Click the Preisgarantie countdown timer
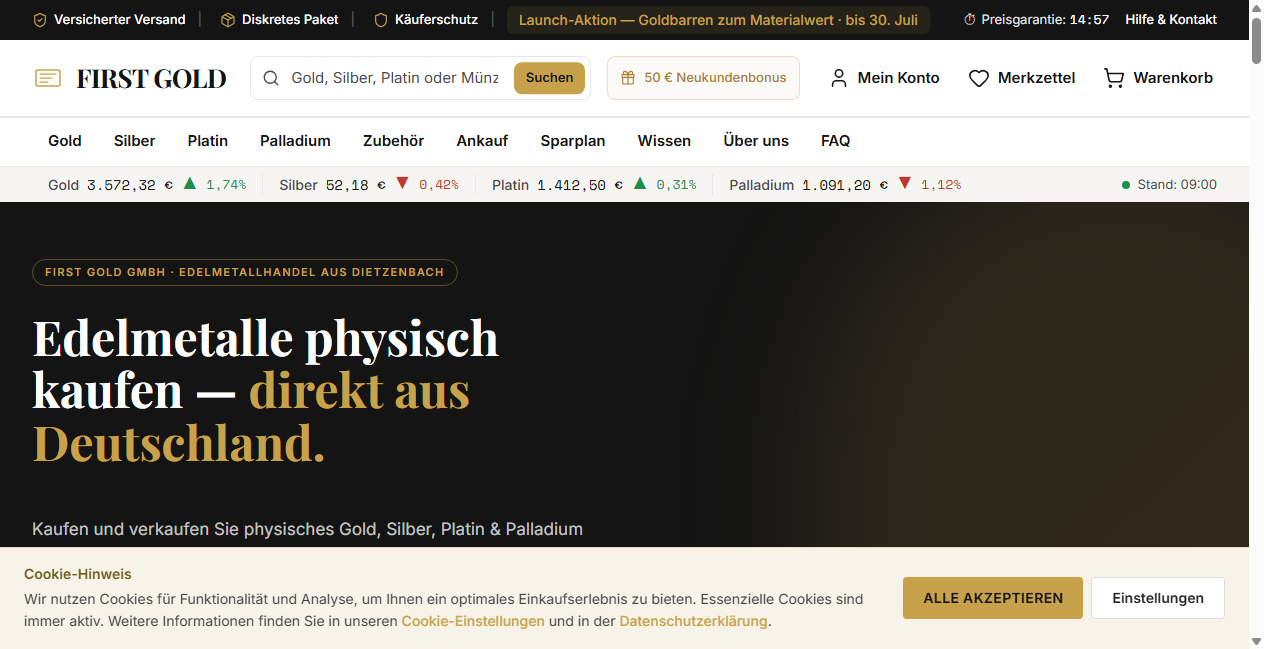The height and width of the screenshot is (649, 1264). point(1089,20)
